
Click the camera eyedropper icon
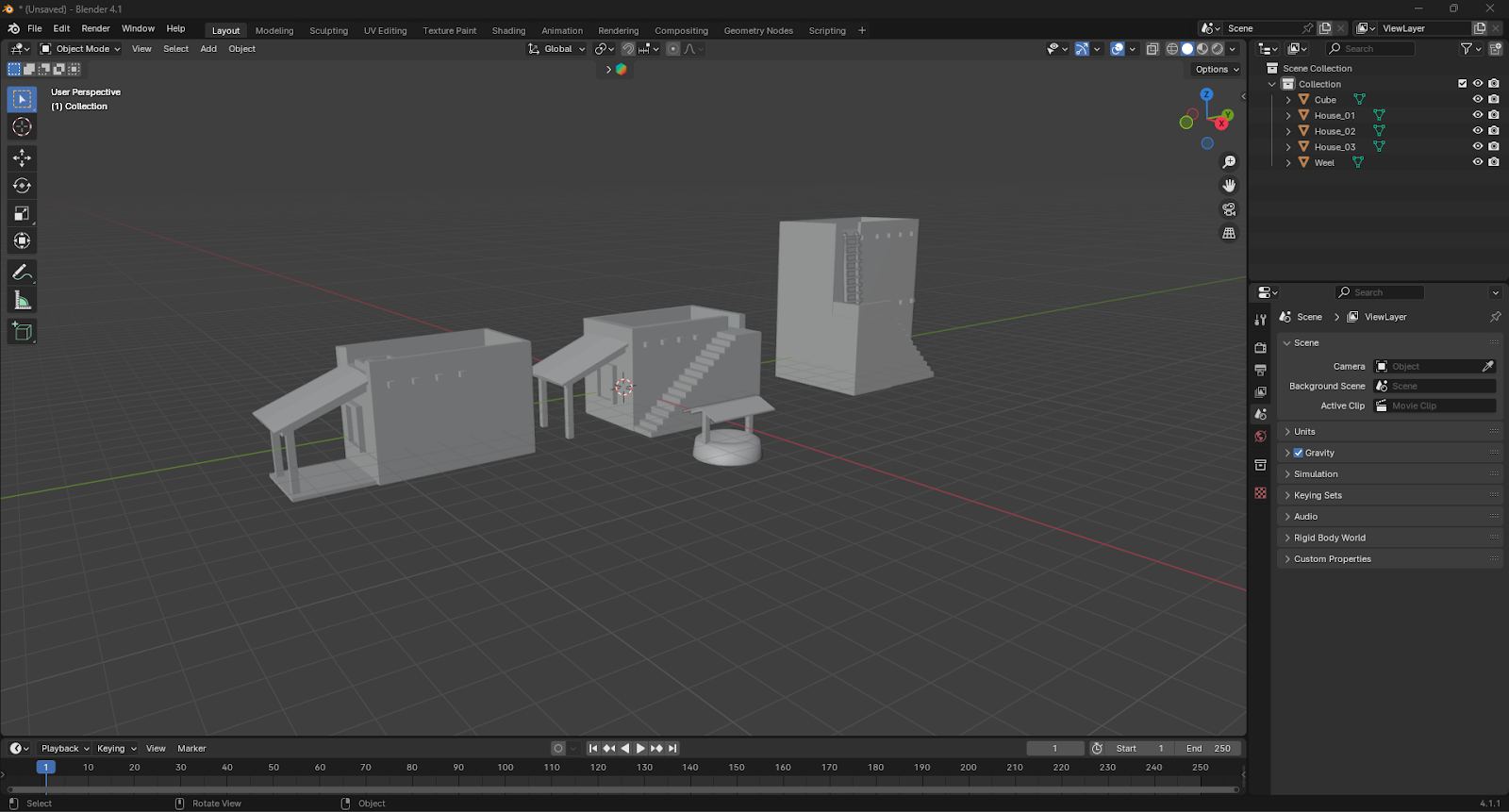[1488, 366]
